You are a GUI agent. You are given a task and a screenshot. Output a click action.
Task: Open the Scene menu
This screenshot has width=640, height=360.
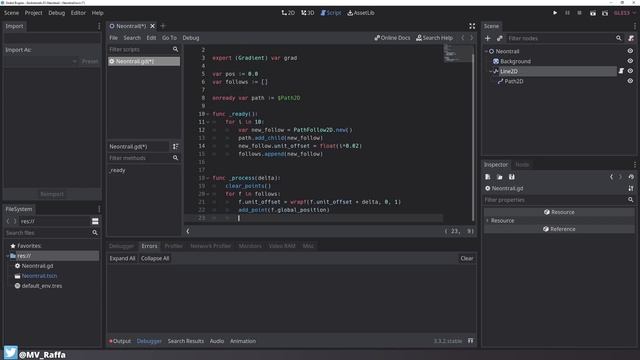click(11, 13)
